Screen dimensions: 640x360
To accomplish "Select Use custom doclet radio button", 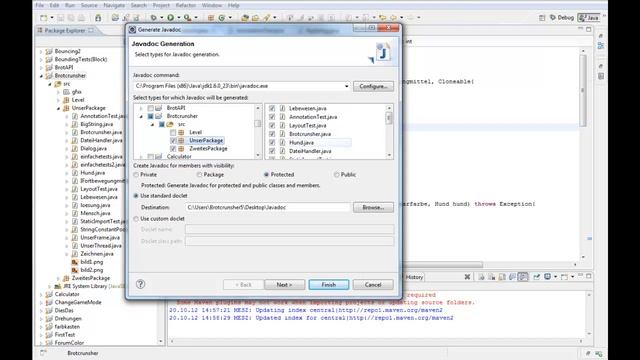I will pyautogui.click(x=136, y=219).
